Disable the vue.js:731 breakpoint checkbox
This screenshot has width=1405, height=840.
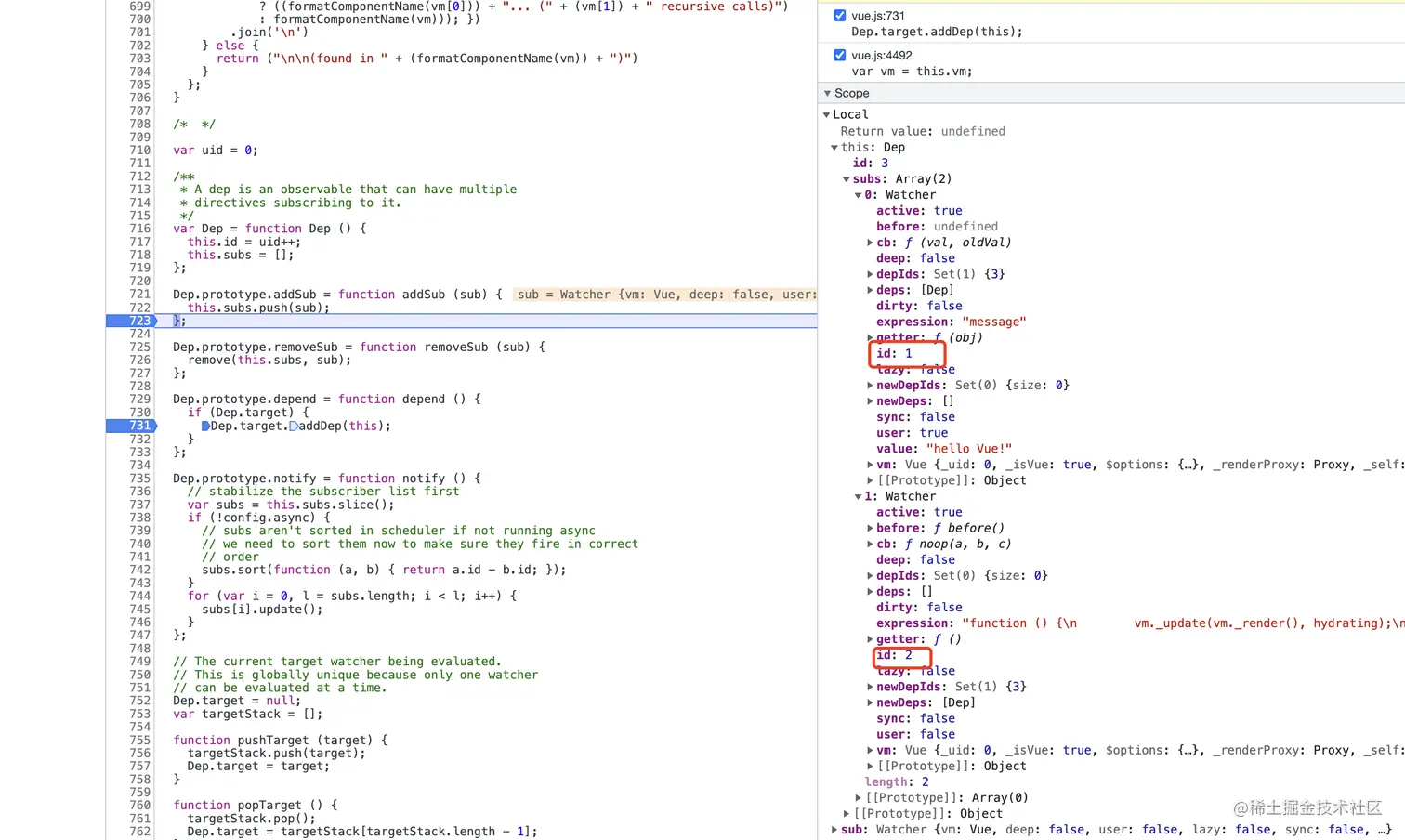pyautogui.click(x=840, y=16)
